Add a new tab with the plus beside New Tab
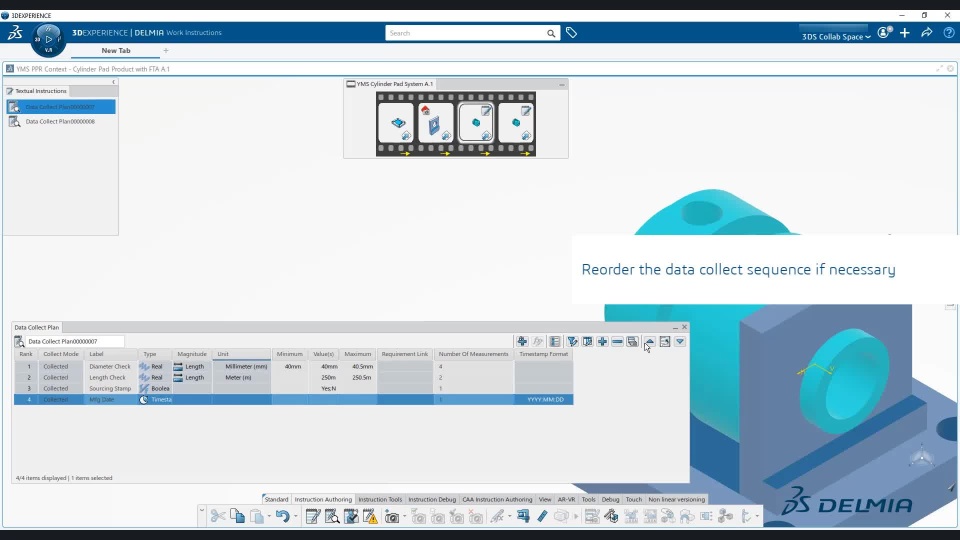This screenshot has width=960, height=540. pyautogui.click(x=166, y=51)
